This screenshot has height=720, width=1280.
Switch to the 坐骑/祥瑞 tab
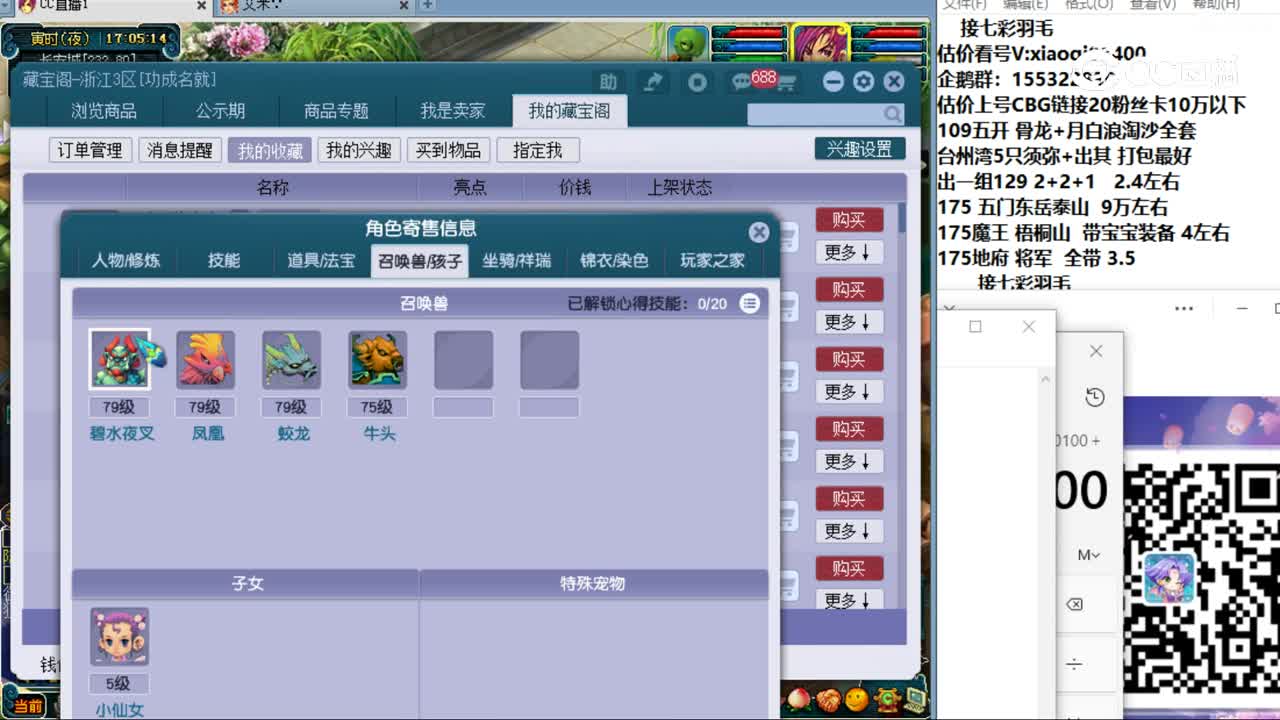click(x=516, y=261)
